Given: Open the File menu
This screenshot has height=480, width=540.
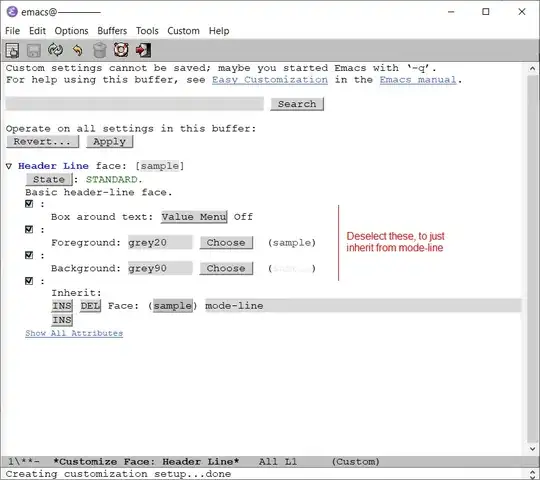Looking at the screenshot, I should click(x=12, y=31).
